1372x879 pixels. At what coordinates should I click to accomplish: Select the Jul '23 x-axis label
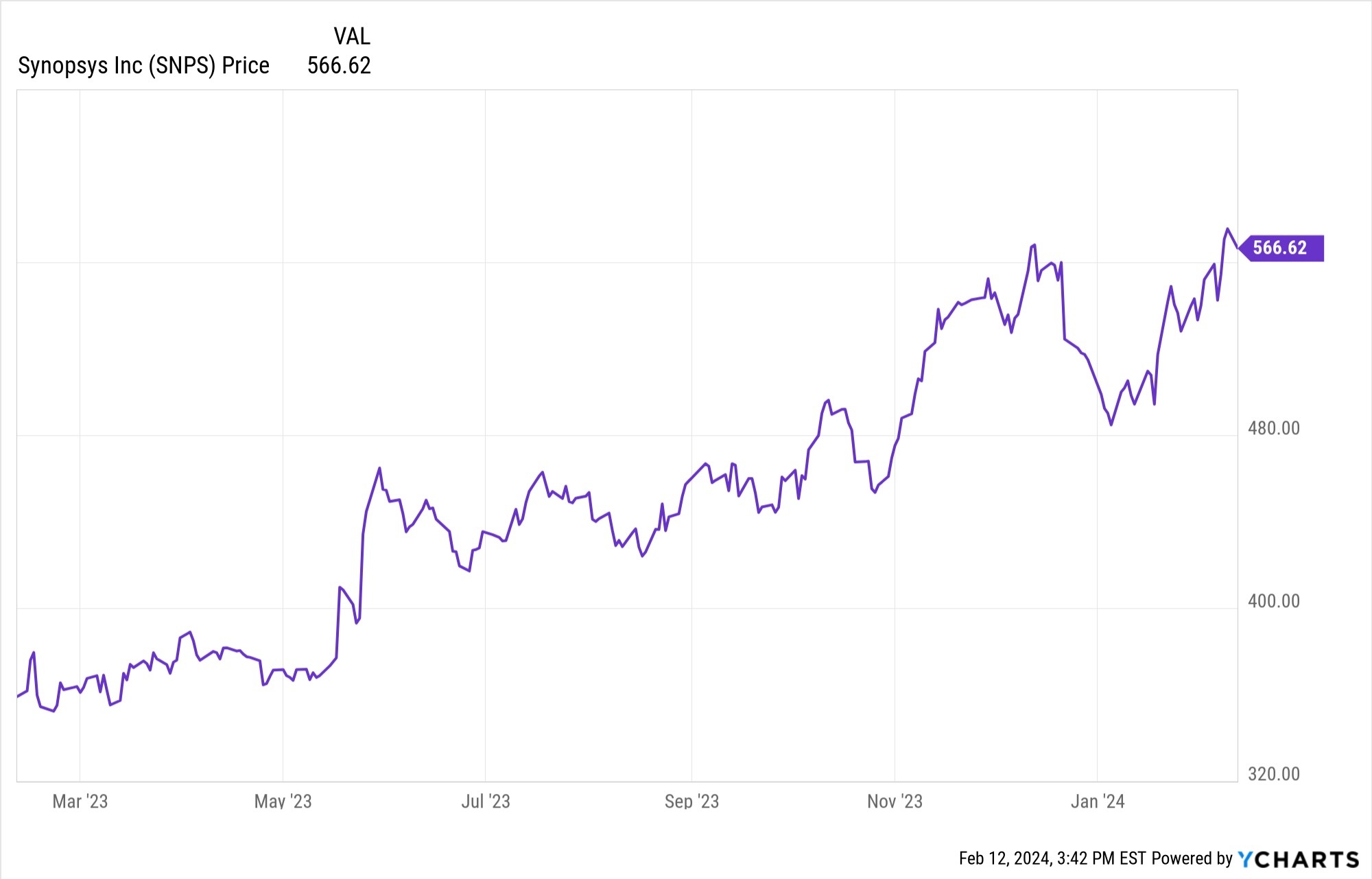coord(486,801)
